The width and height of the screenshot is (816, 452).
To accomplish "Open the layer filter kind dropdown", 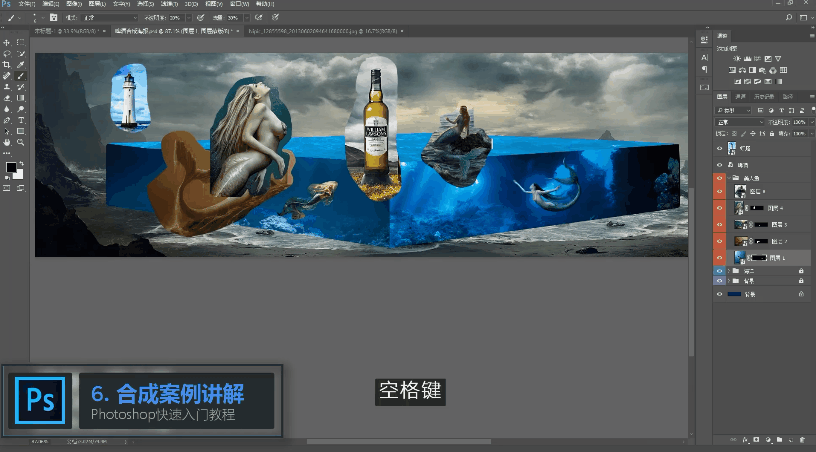I will 733,110.
